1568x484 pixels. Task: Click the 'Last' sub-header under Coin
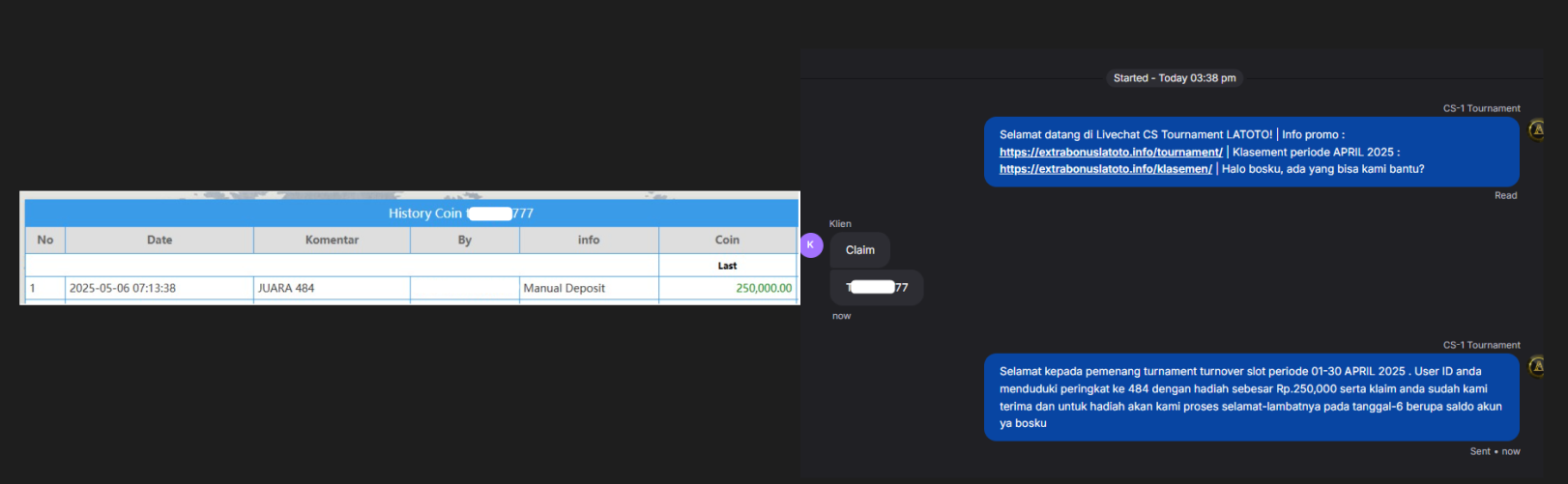(x=727, y=266)
